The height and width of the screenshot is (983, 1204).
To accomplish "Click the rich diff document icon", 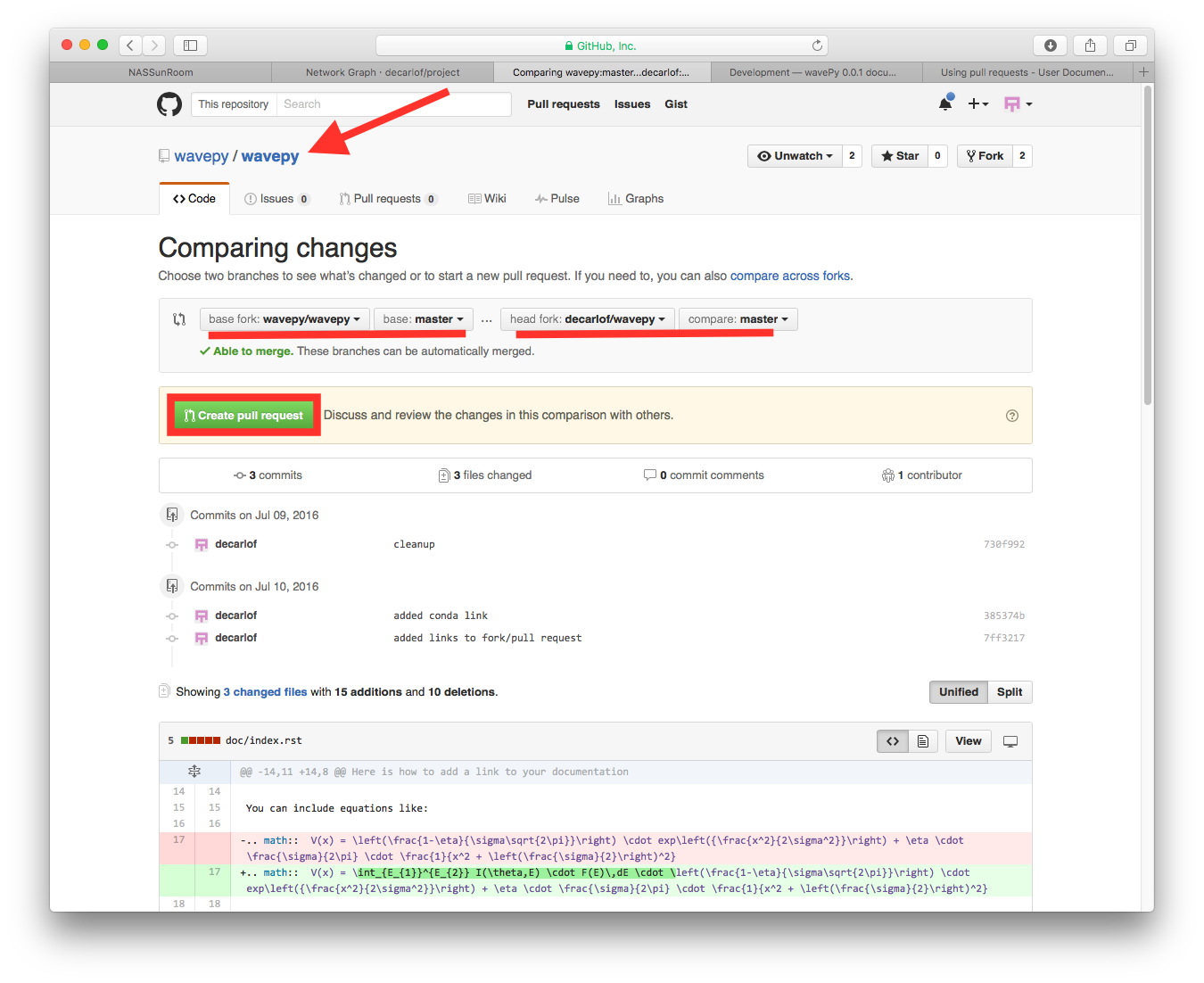I will pos(923,741).
